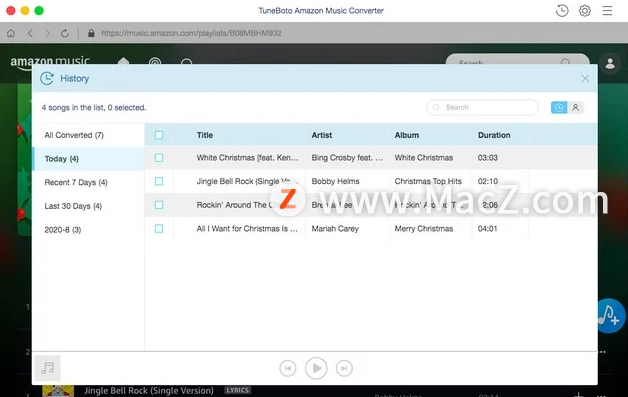Select the Today (4) category
The height and width of the screenshot is (397, 628).
(x=88, y=159)
